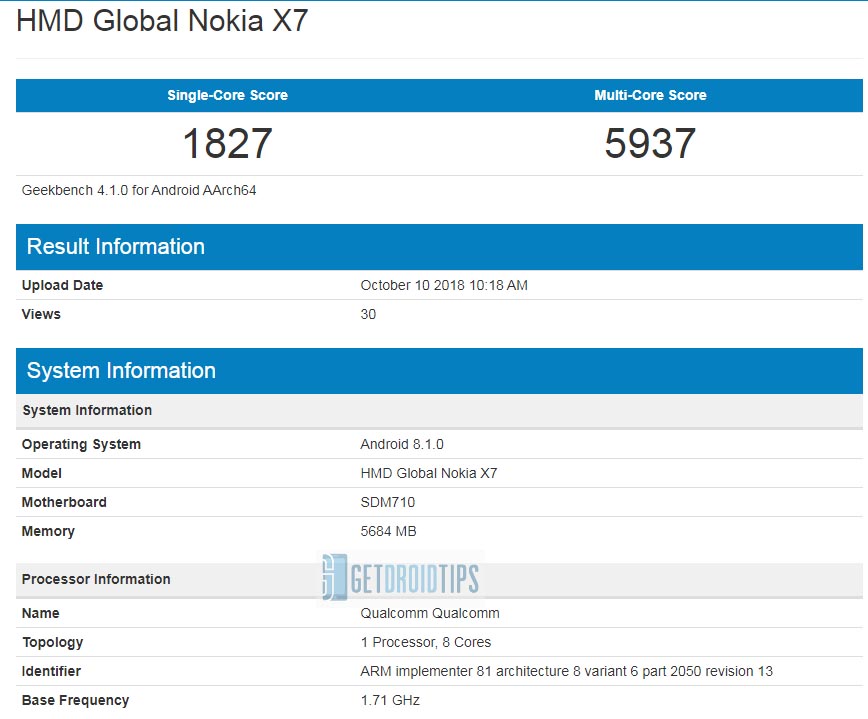Click the "Processor Information" sub-header

pyautogui.click(x=96, y=579)
